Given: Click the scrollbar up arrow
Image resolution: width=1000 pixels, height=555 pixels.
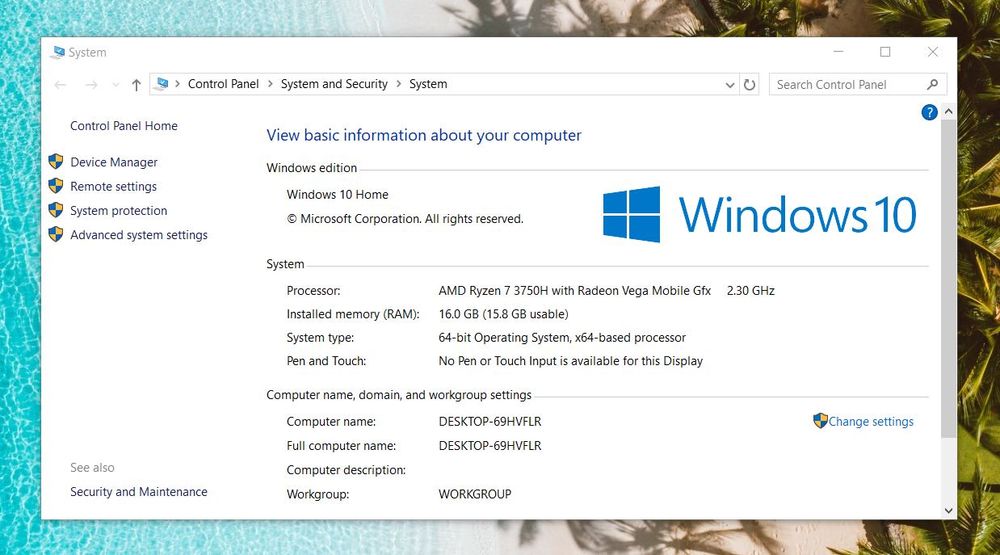Looking at the screenshot, I should [x=948, y=112].
